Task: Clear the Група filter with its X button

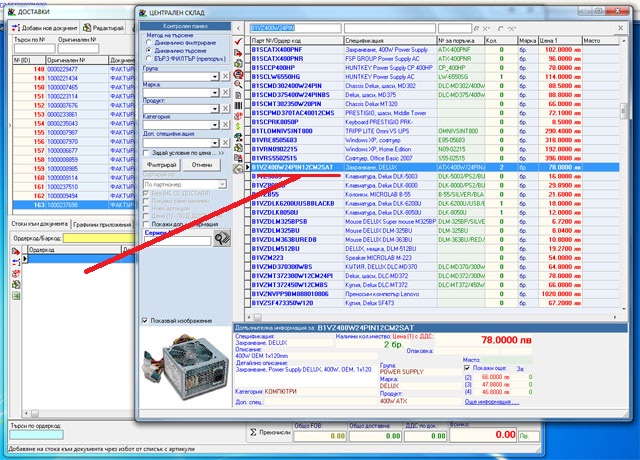Action: pyautogui.click(x=225, y=76)
